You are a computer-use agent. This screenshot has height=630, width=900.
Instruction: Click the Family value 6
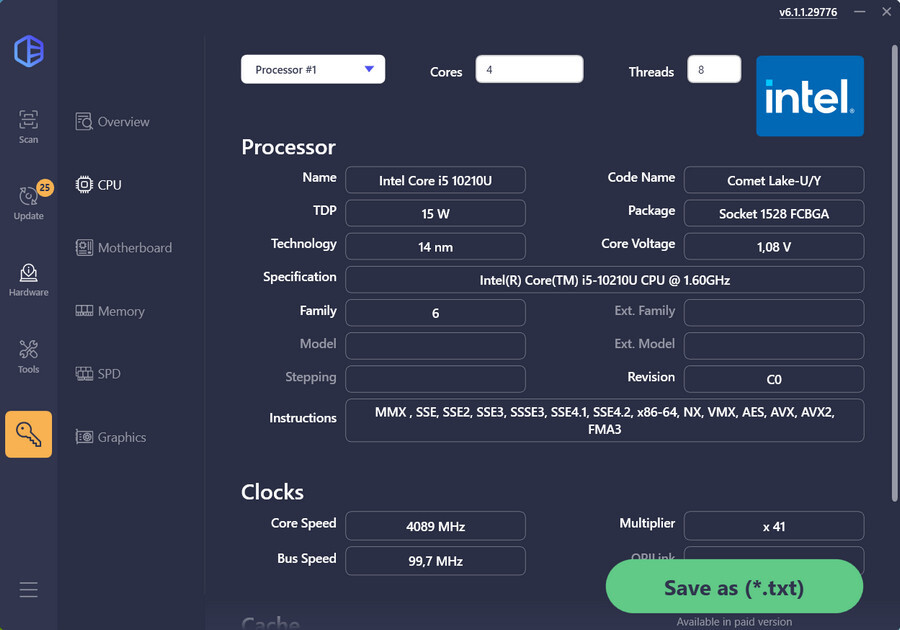click(x=435, y=313)
